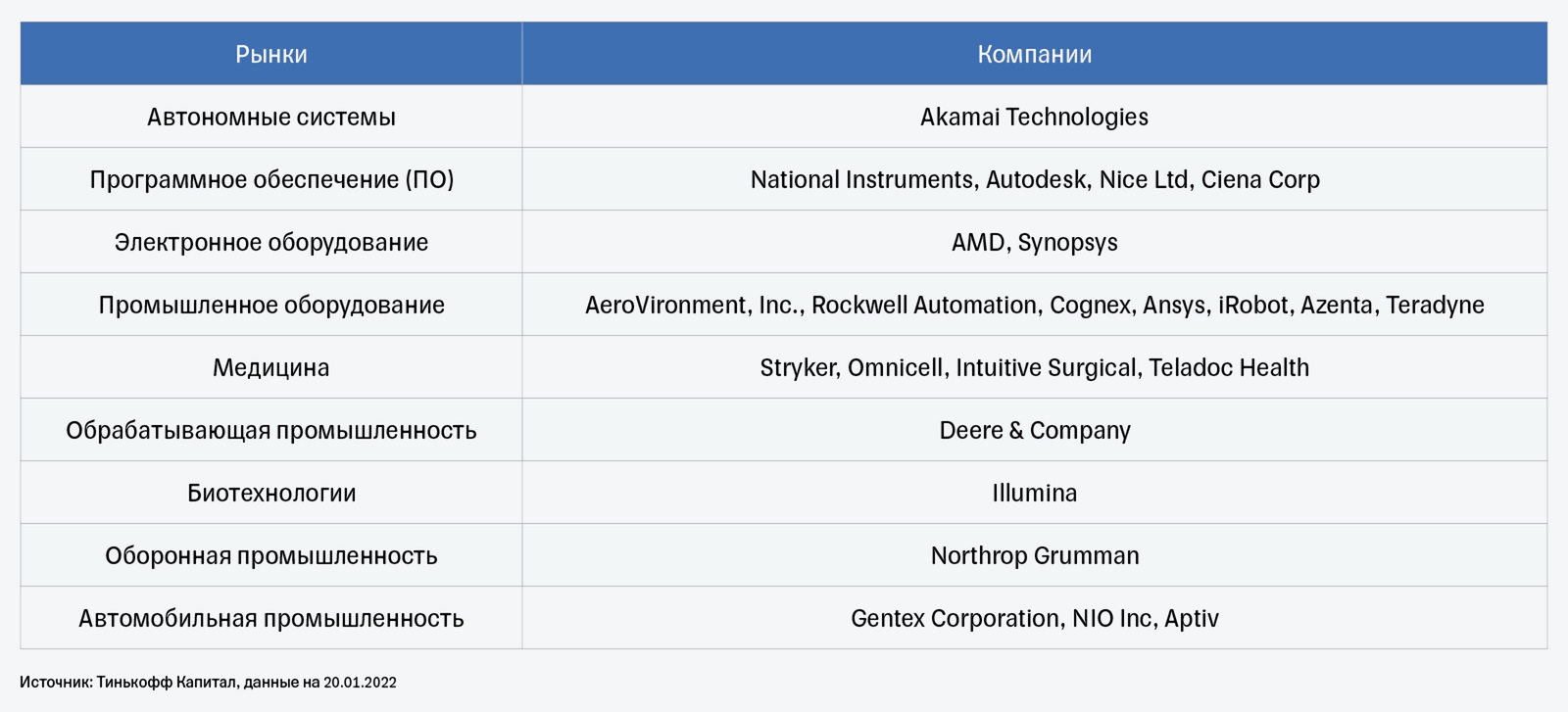1568x712 pixels.
Task: Click the 'Illumina' cell
Action: (1035, 493)
